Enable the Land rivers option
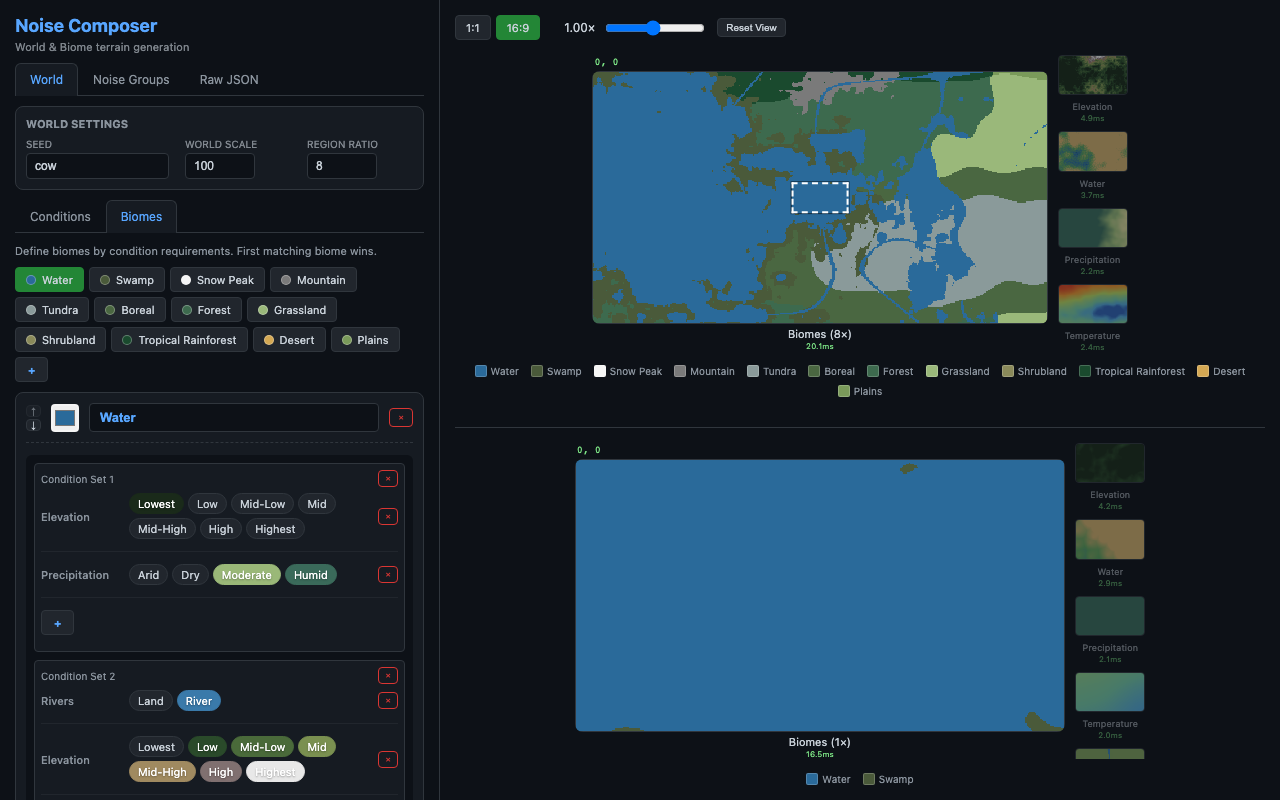The height and width of the screenshot is (800, 1280). click(x=151, y=701)
